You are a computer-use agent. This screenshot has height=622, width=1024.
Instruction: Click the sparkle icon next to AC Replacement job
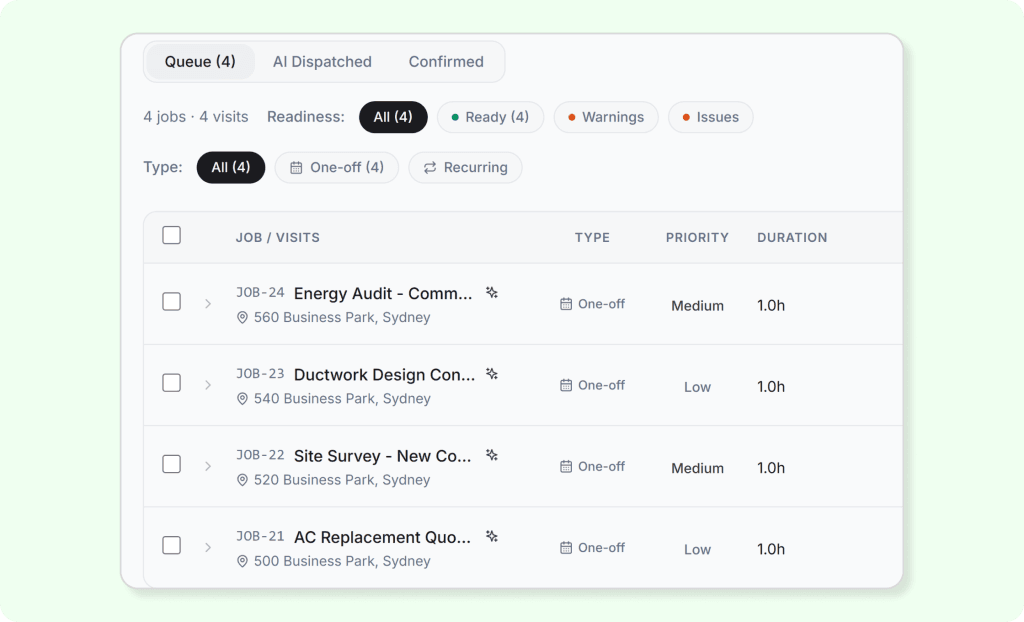coord(491,536)
